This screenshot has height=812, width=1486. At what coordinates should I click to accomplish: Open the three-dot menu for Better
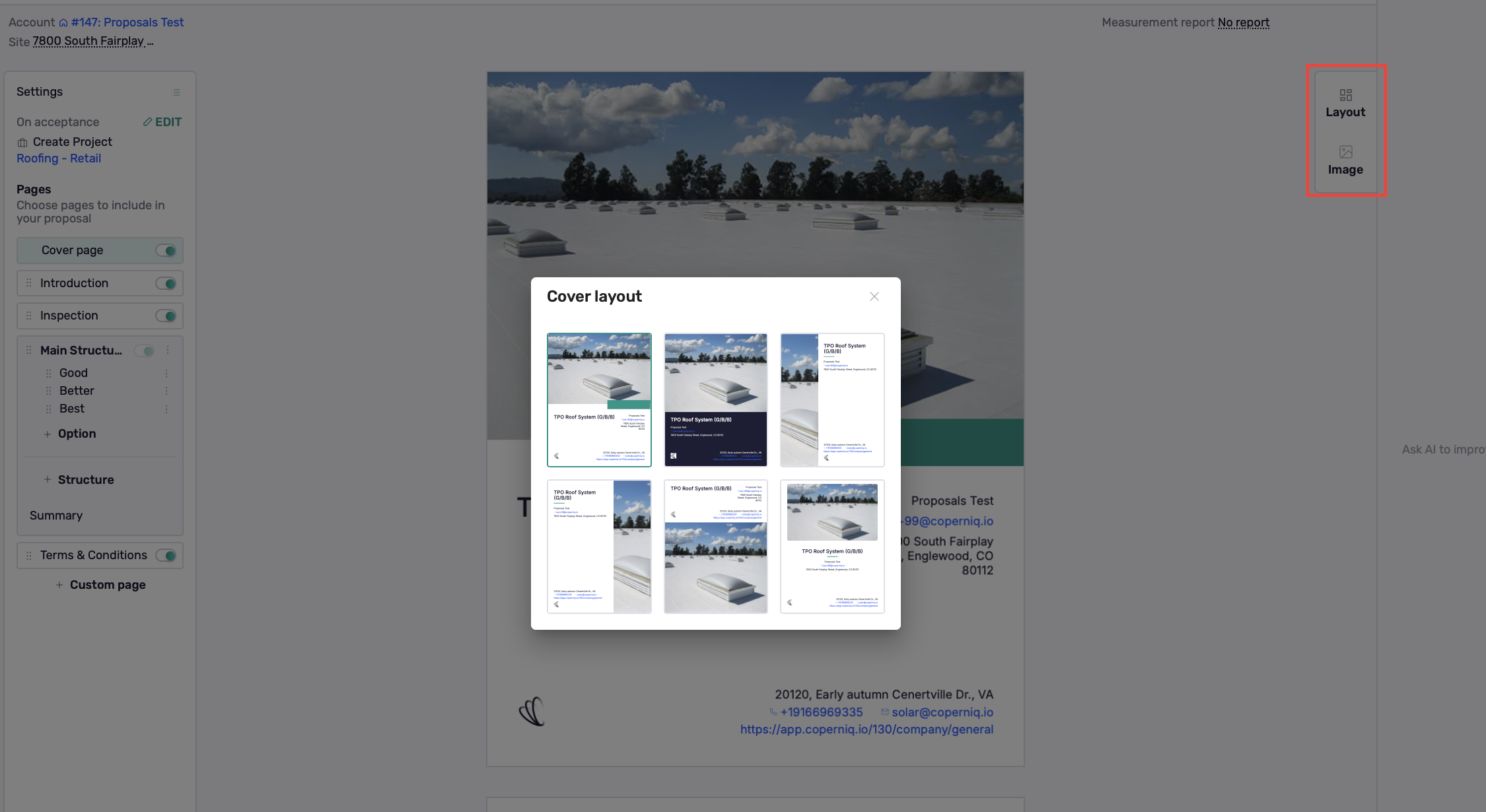click(x=166, y=391)
